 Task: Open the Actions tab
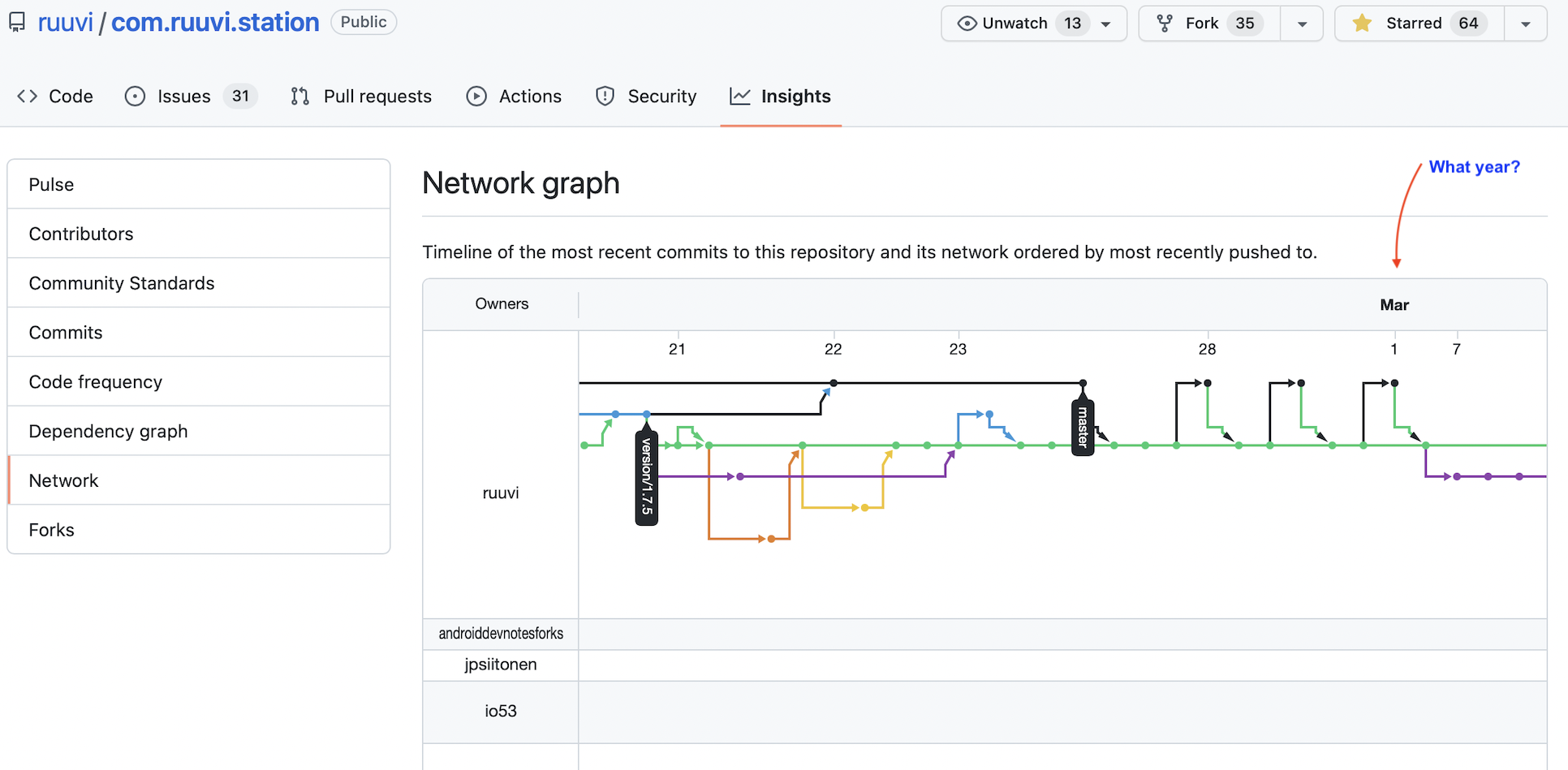tap(514, 97)
